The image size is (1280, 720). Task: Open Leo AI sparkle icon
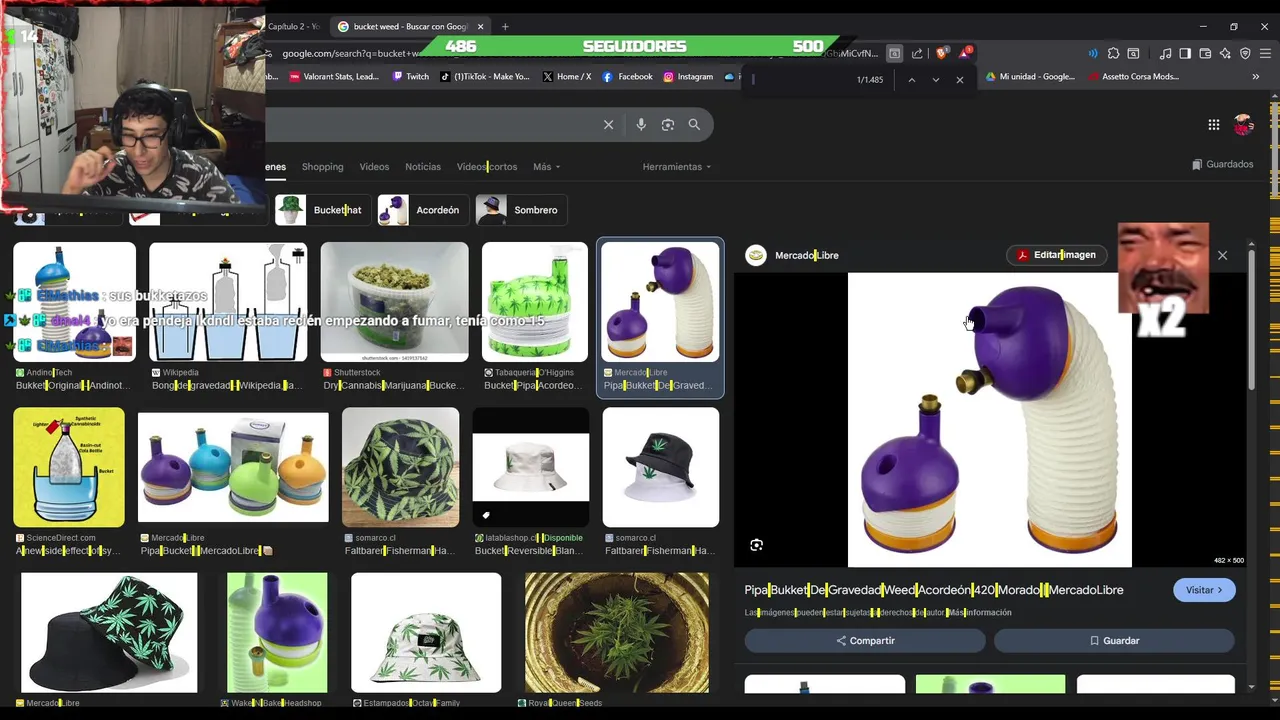(1225, 53)
